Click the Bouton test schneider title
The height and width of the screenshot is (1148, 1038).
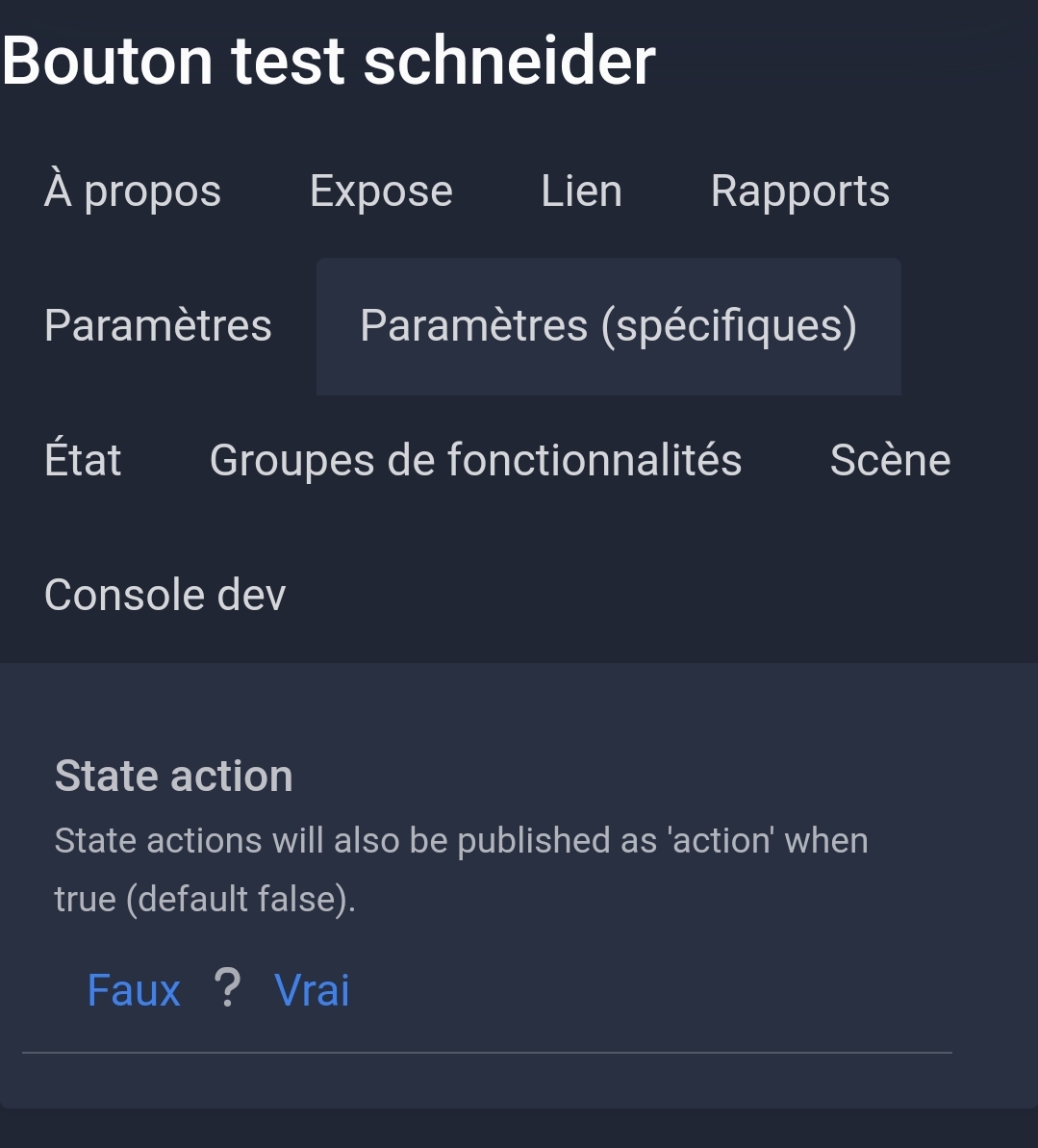tap(329, 61)
